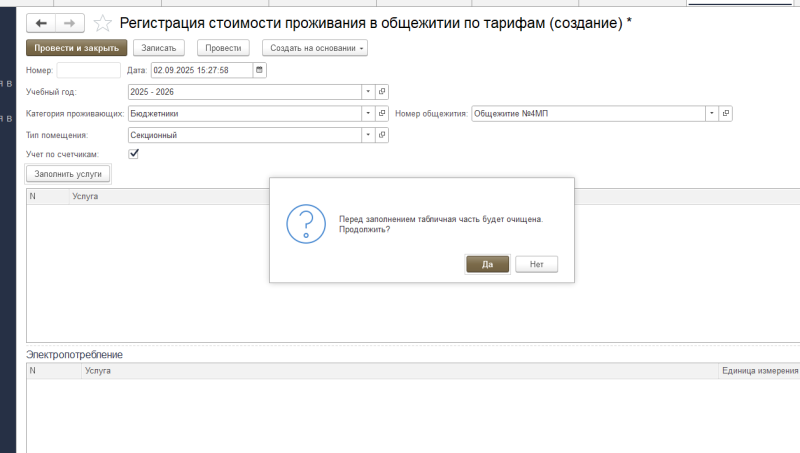Click the back navigation arrow
This screenshot has width=800, height=453.
41,22
